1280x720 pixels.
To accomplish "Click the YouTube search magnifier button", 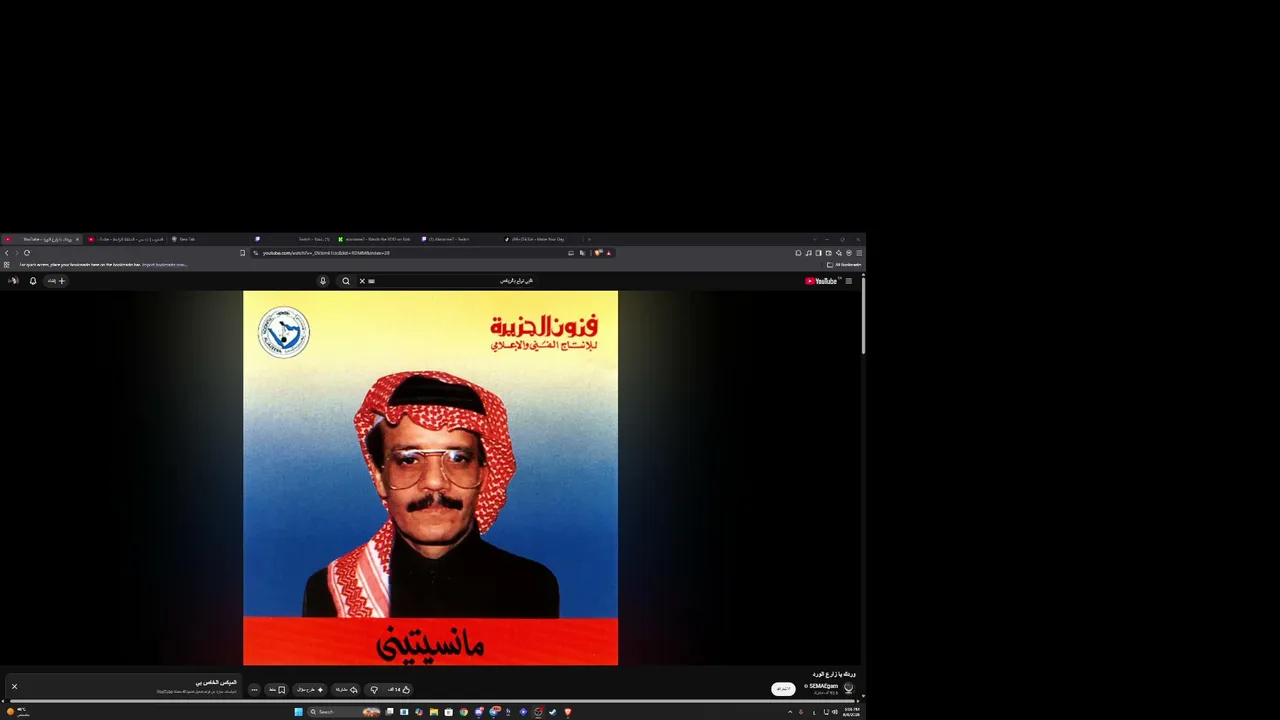I will tap(346, 281).
